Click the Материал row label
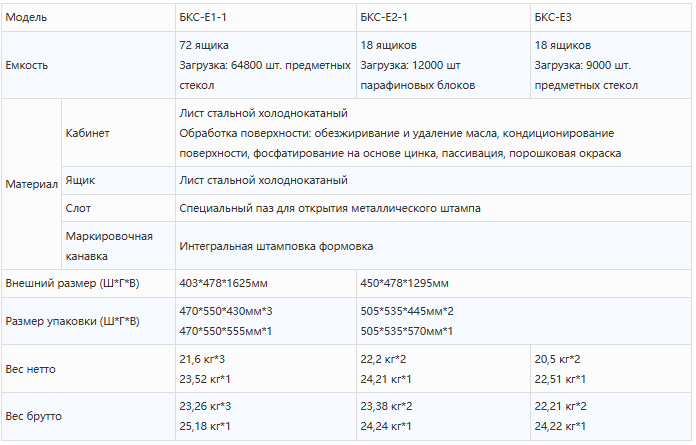The width and height of the screenshot is (696, 445). tap(31, 185)
